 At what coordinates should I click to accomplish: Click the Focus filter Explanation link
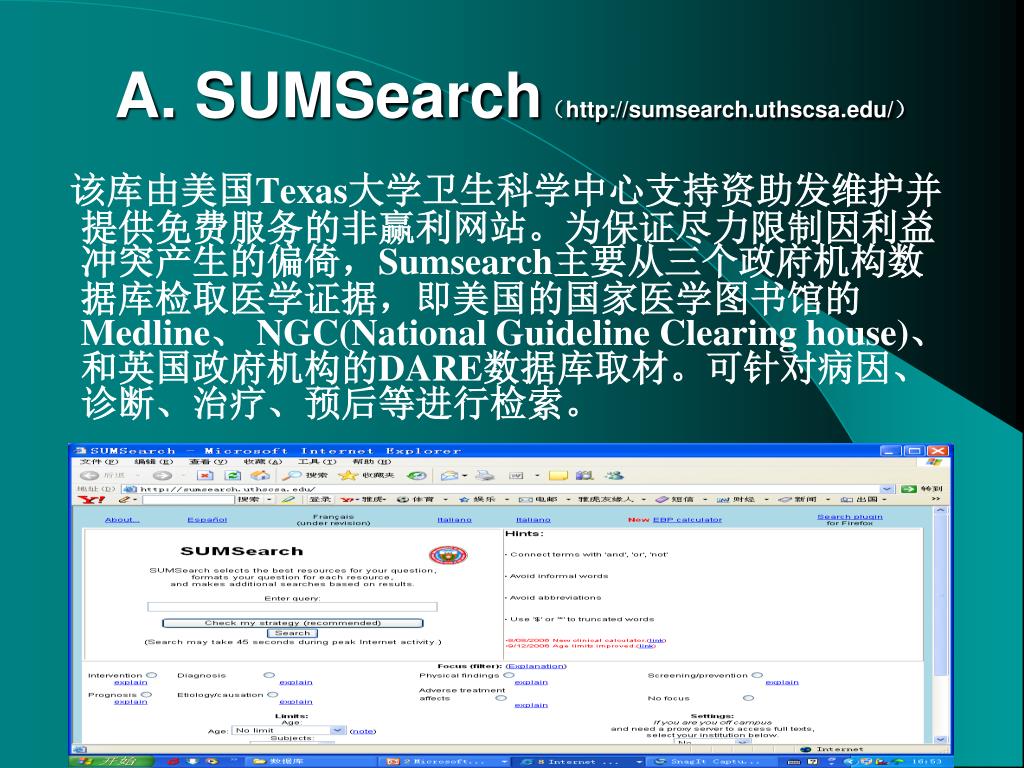coord(536,666)
